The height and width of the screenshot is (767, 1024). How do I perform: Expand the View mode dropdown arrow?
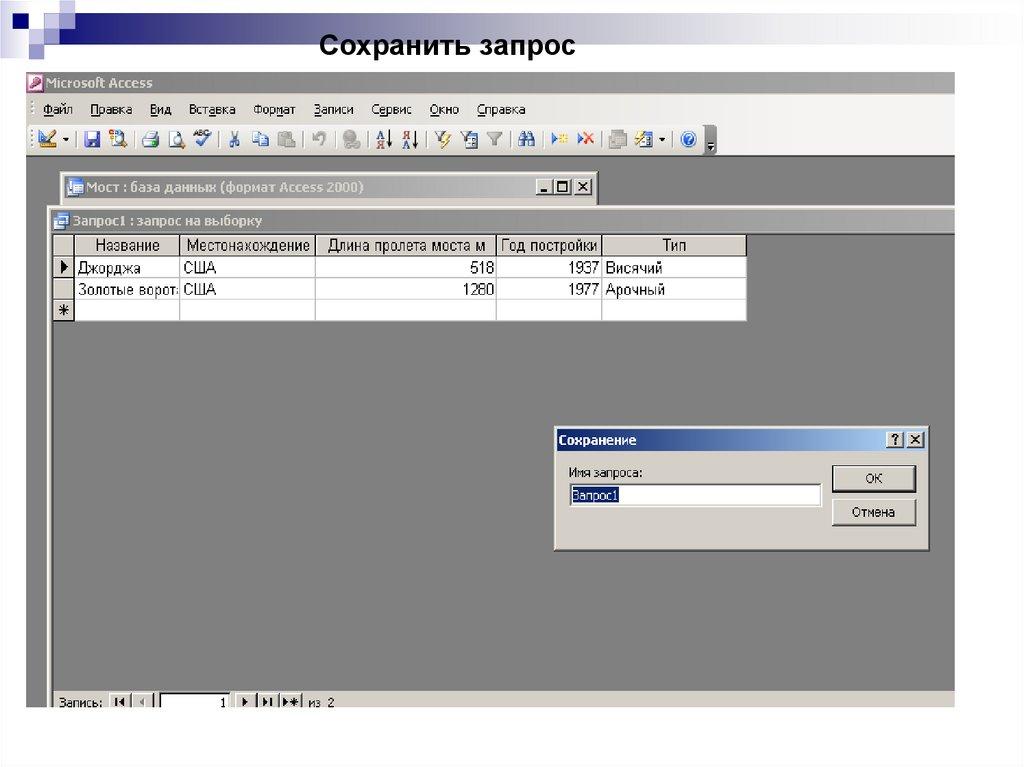point(66,140)
